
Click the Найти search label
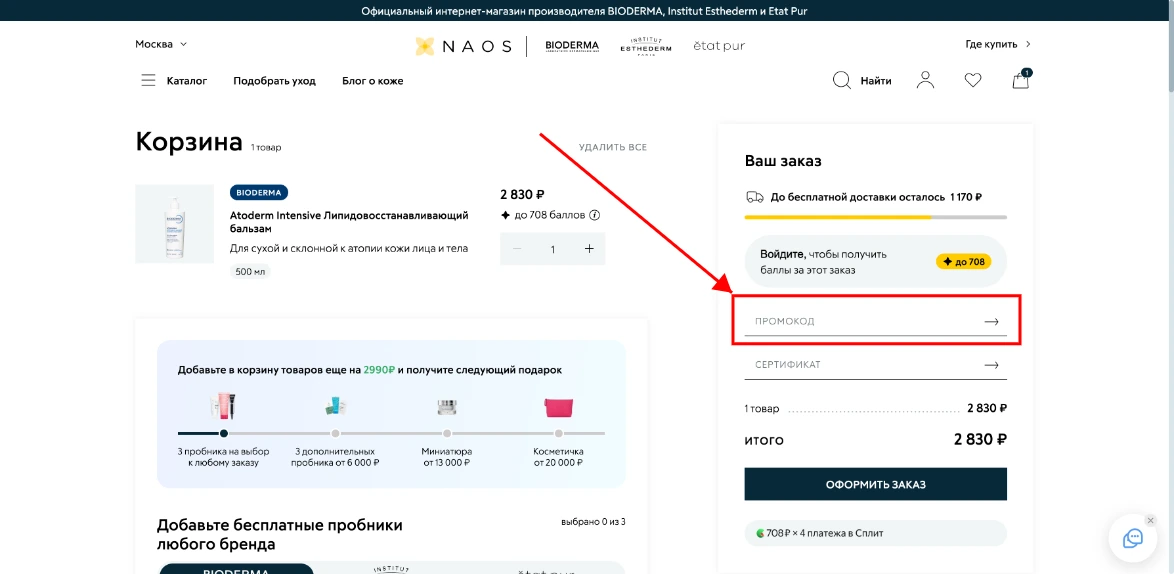coord(875,81)
